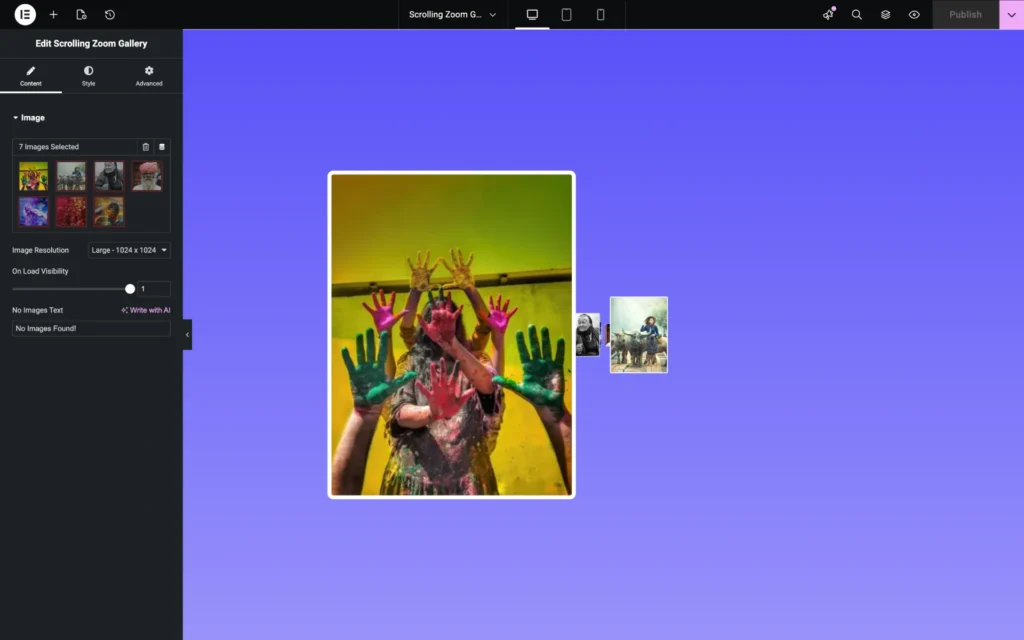
Task: Open the Structure navigator layers icon
Action: [884, 15]
